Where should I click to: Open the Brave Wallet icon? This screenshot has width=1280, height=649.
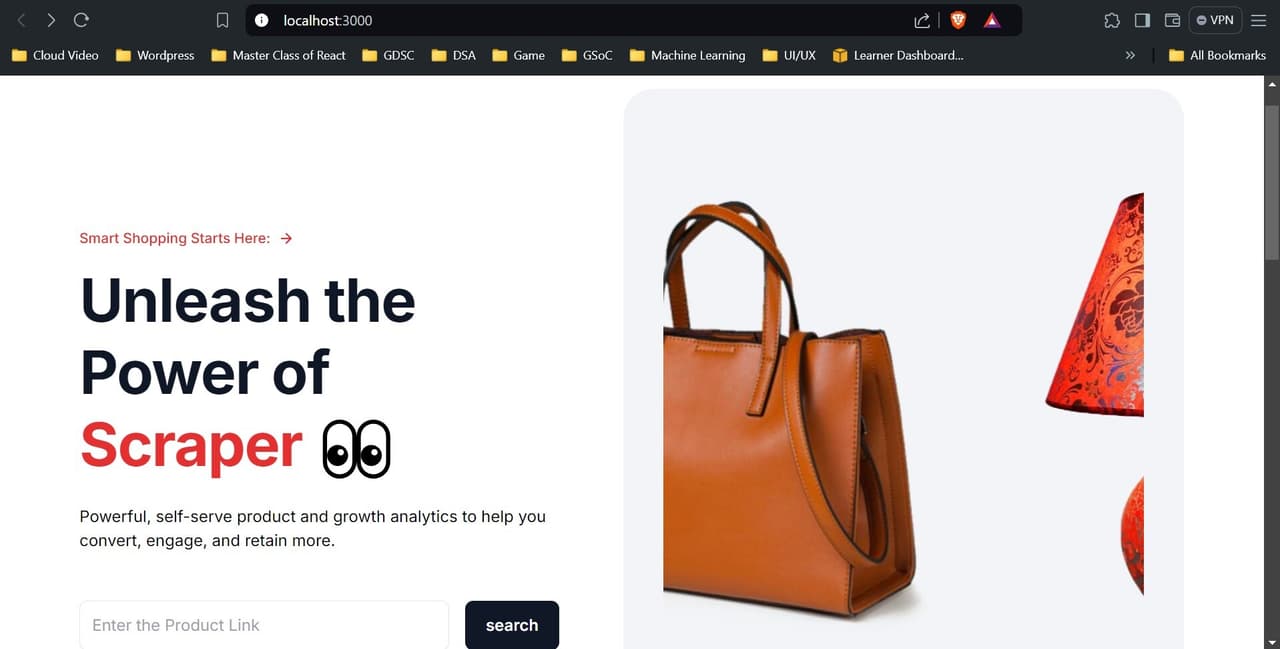(x=1172, y=20)
